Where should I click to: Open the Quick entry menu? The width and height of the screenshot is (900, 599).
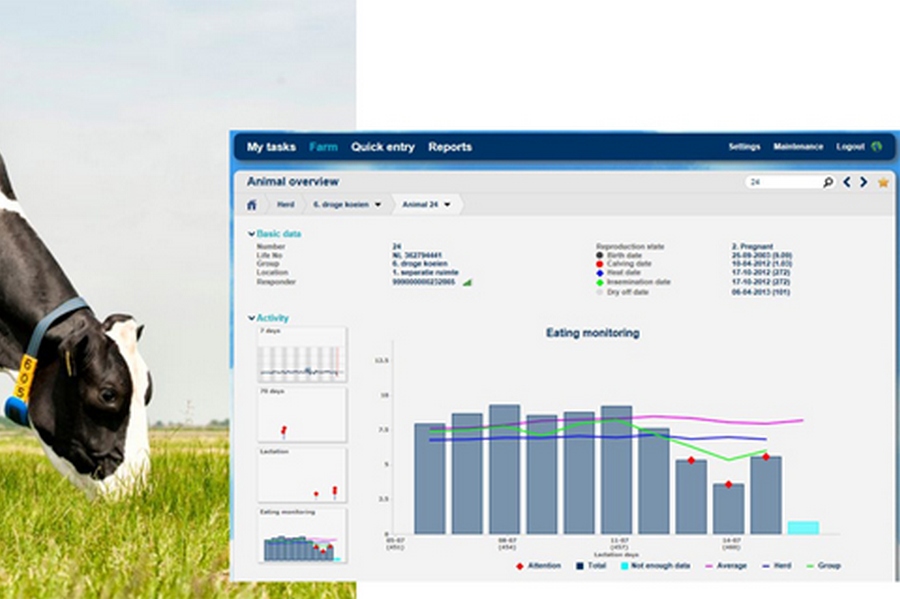tap(382, 147)
